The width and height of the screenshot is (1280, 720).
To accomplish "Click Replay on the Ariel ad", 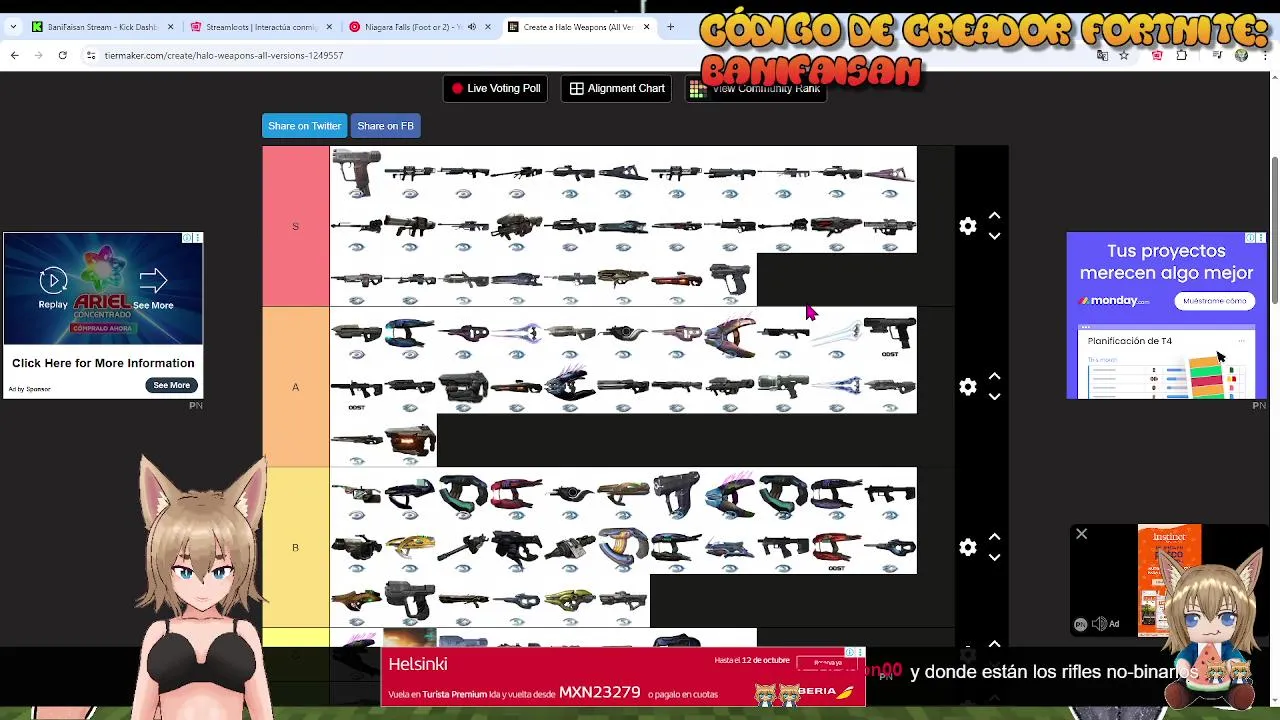I will click(x=53, y=288).
